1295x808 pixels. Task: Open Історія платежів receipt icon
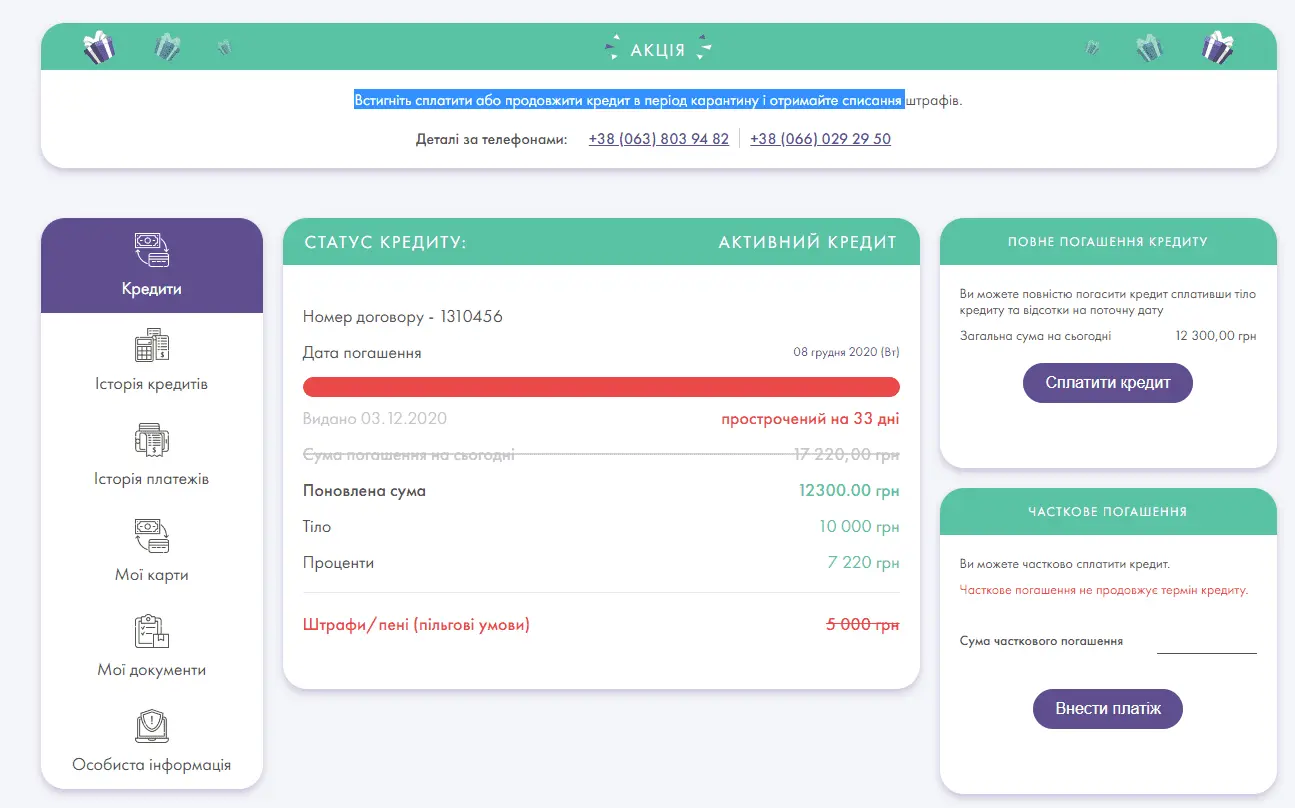pos(152,440)
